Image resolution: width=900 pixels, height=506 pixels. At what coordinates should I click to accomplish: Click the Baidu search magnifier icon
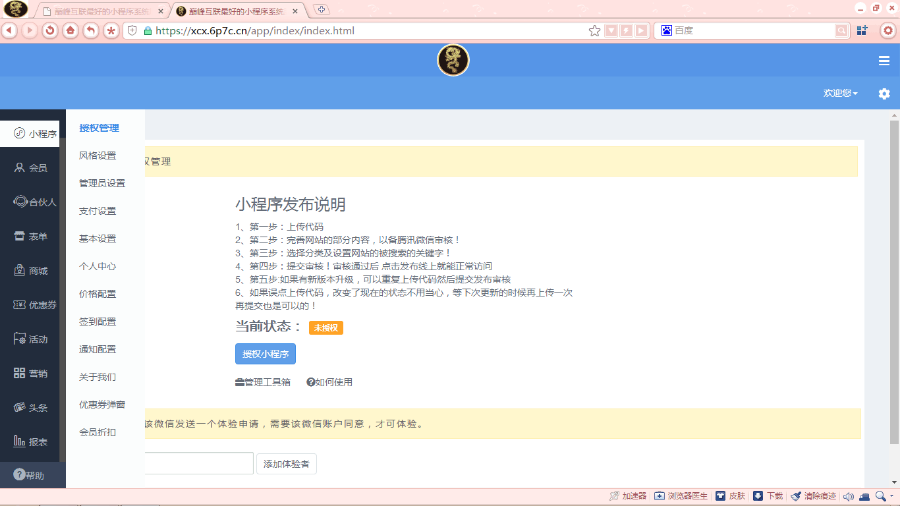pyautogui.click(x=841, y=30)
